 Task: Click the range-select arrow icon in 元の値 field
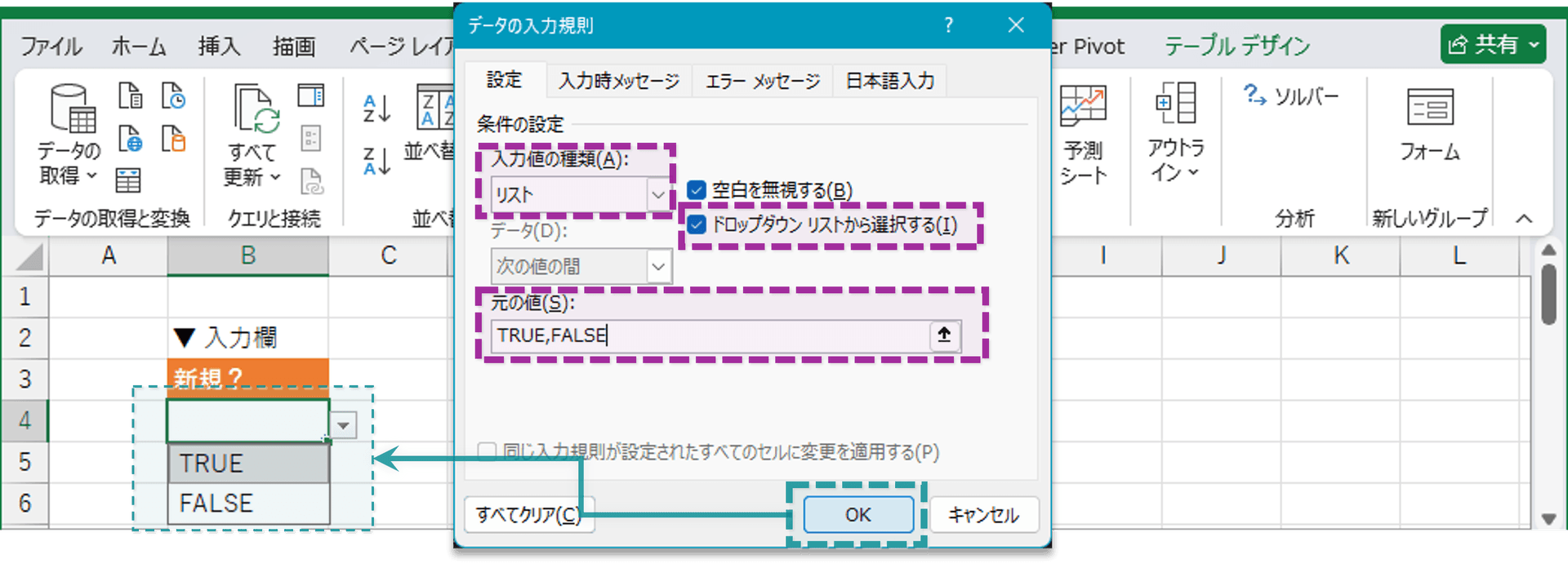tap(944, 335)
